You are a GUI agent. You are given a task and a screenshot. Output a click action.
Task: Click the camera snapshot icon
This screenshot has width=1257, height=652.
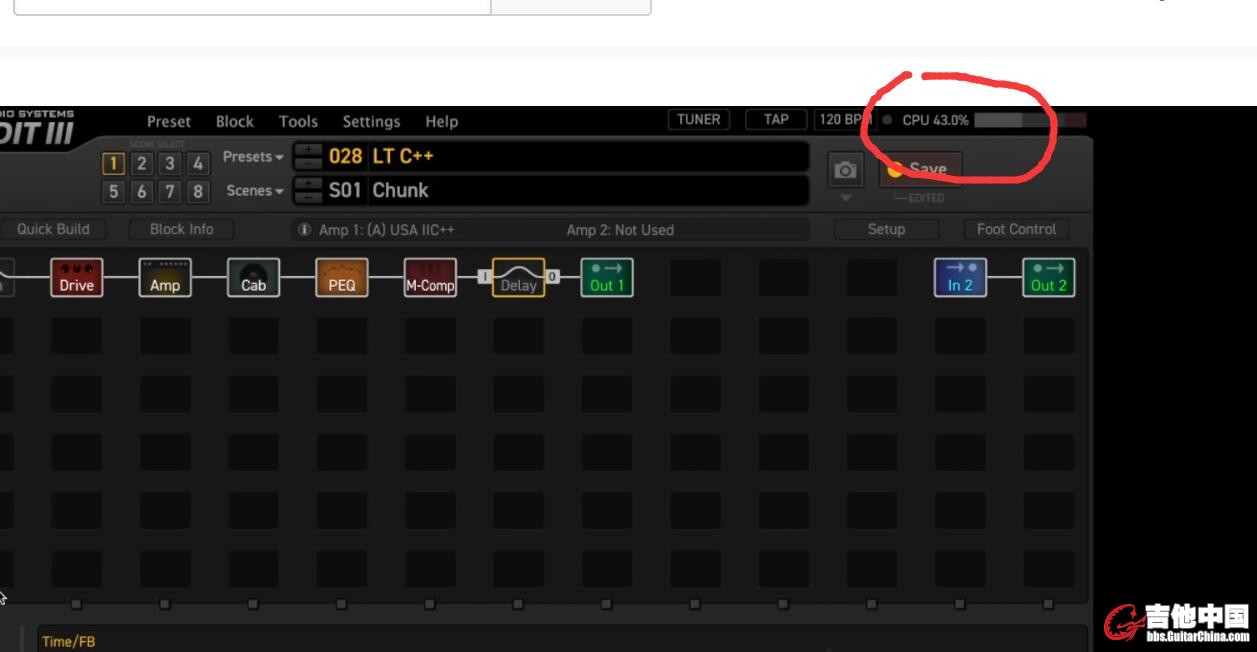point(845,171)
